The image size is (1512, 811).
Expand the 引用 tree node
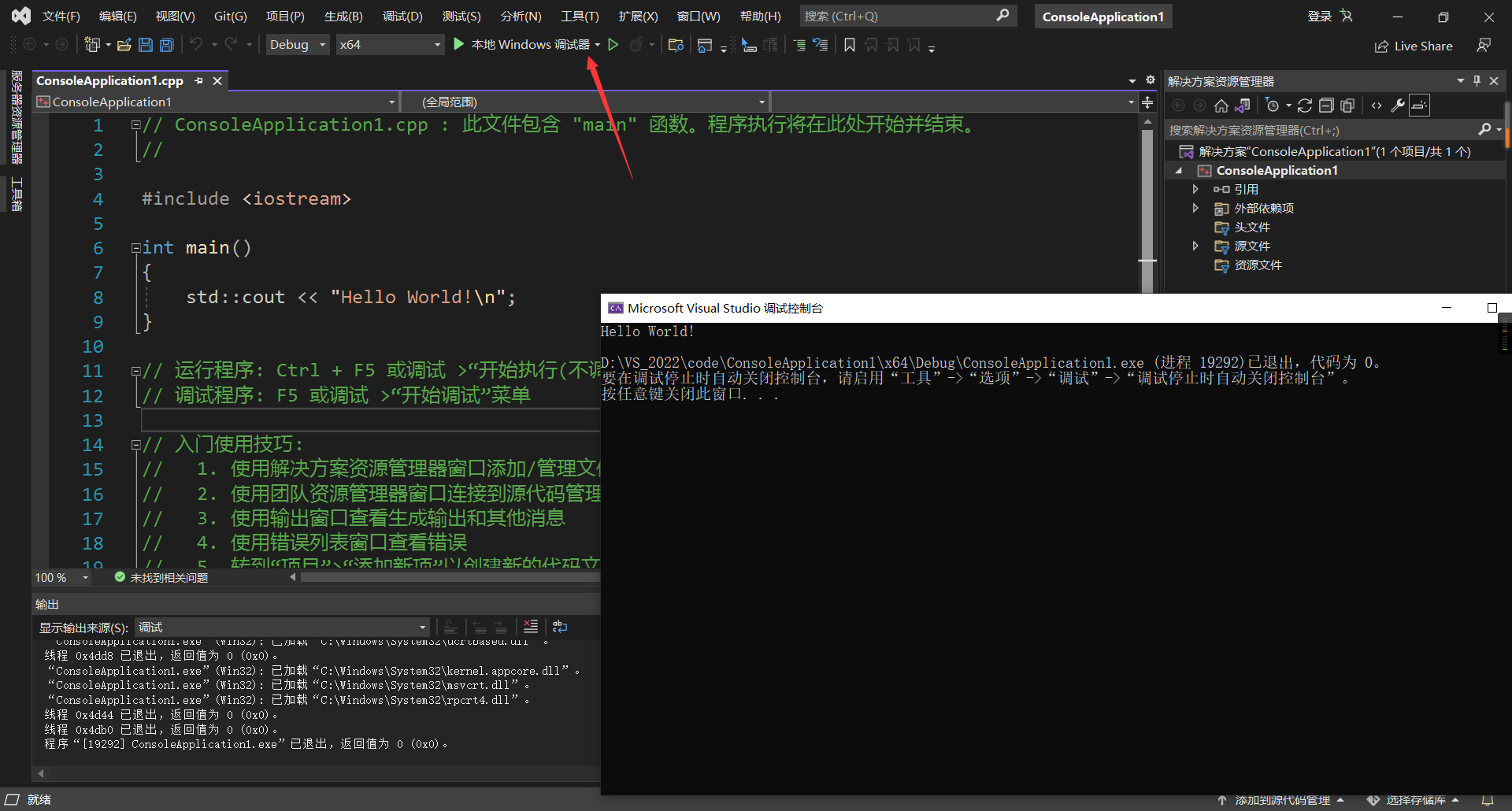pos(1195,189)
